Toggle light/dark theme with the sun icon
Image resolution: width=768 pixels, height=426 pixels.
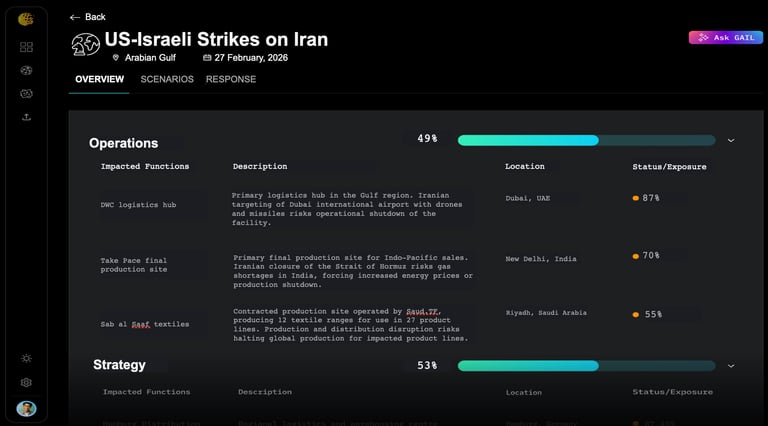(x=26, y=358)
